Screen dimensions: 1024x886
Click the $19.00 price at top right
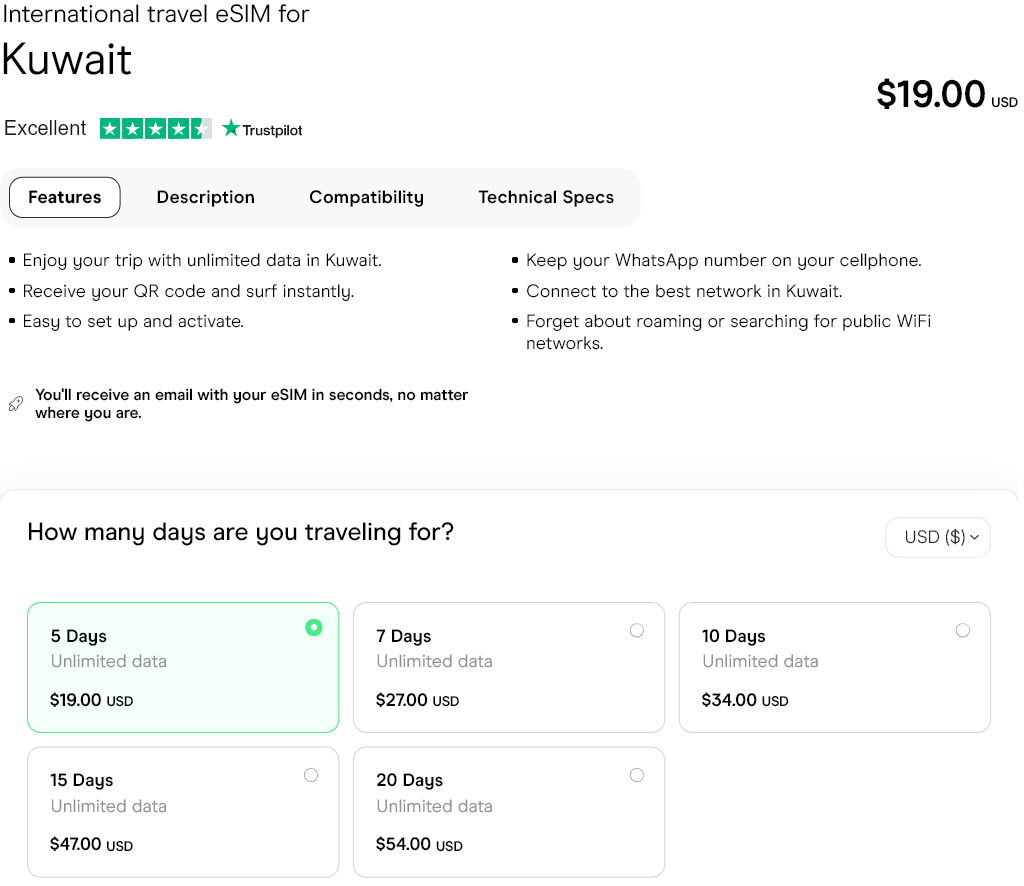click(x=931, y=94)
